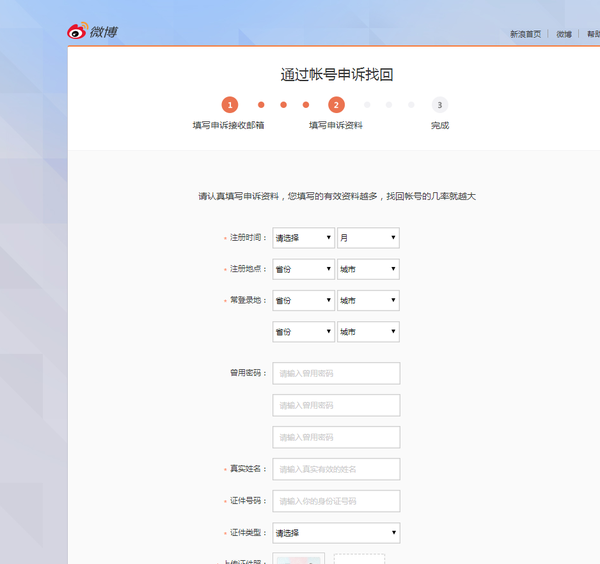
Task: Open the 帮助 link in the header
Action: 593,34
